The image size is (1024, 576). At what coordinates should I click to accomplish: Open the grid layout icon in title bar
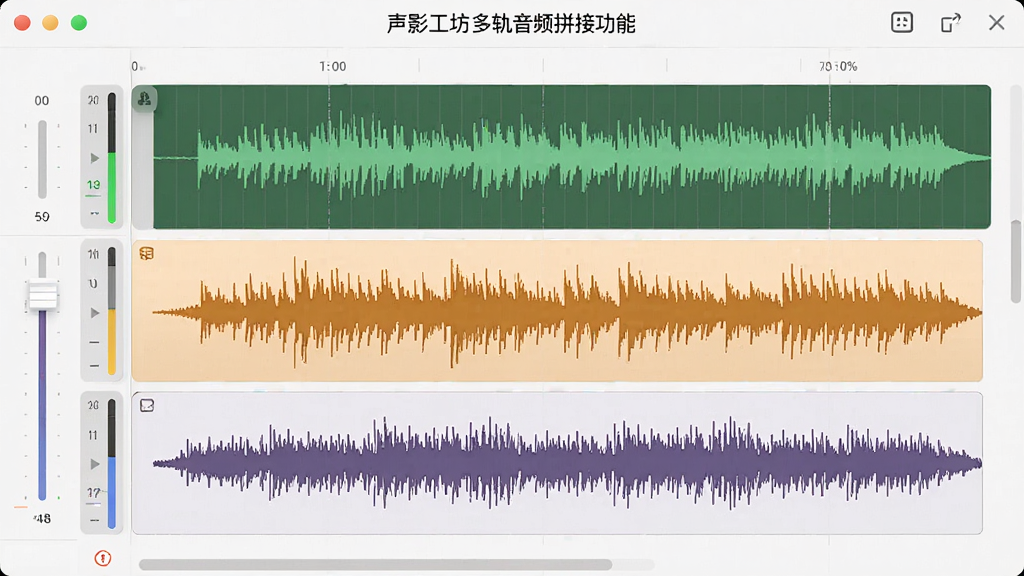click(902, 22)
